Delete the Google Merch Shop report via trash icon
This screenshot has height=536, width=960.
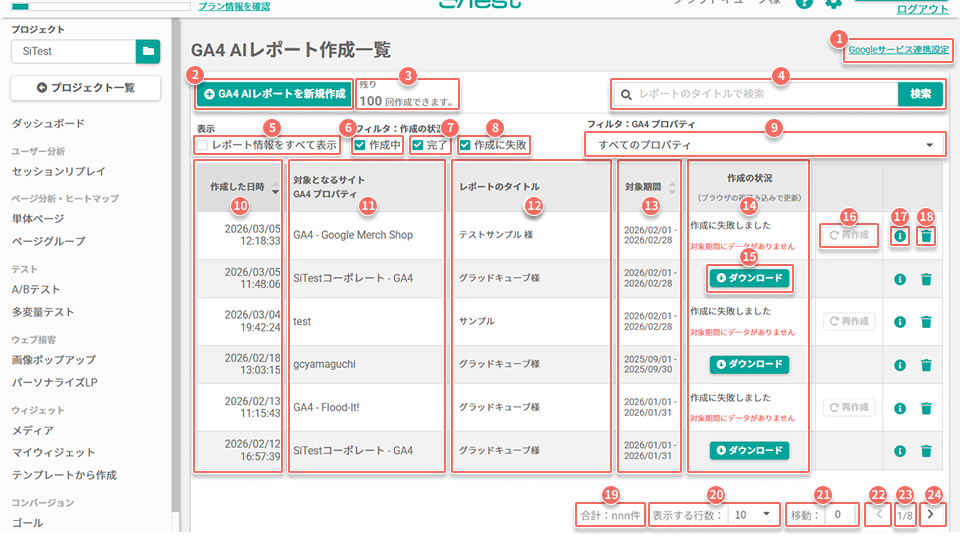(x=926, y=236)
